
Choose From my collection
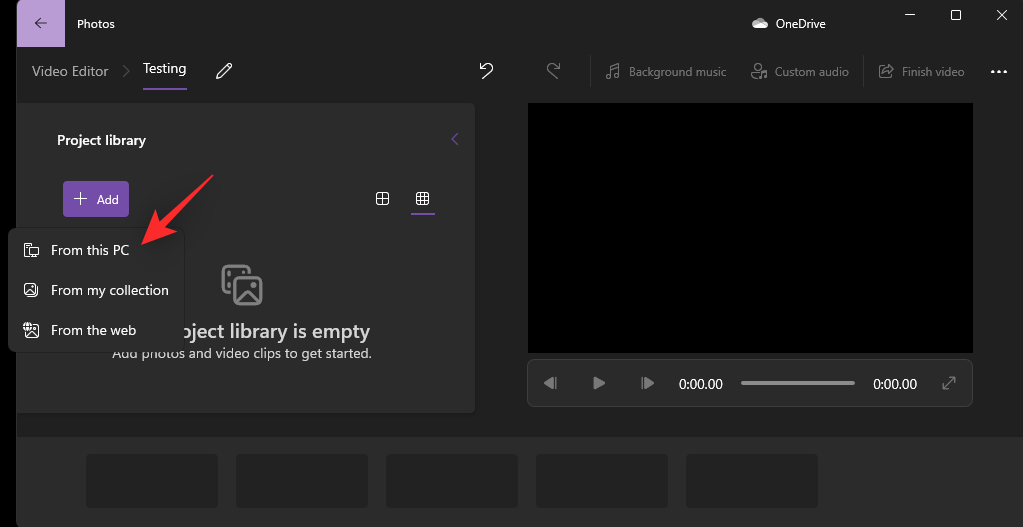[97, 290]
